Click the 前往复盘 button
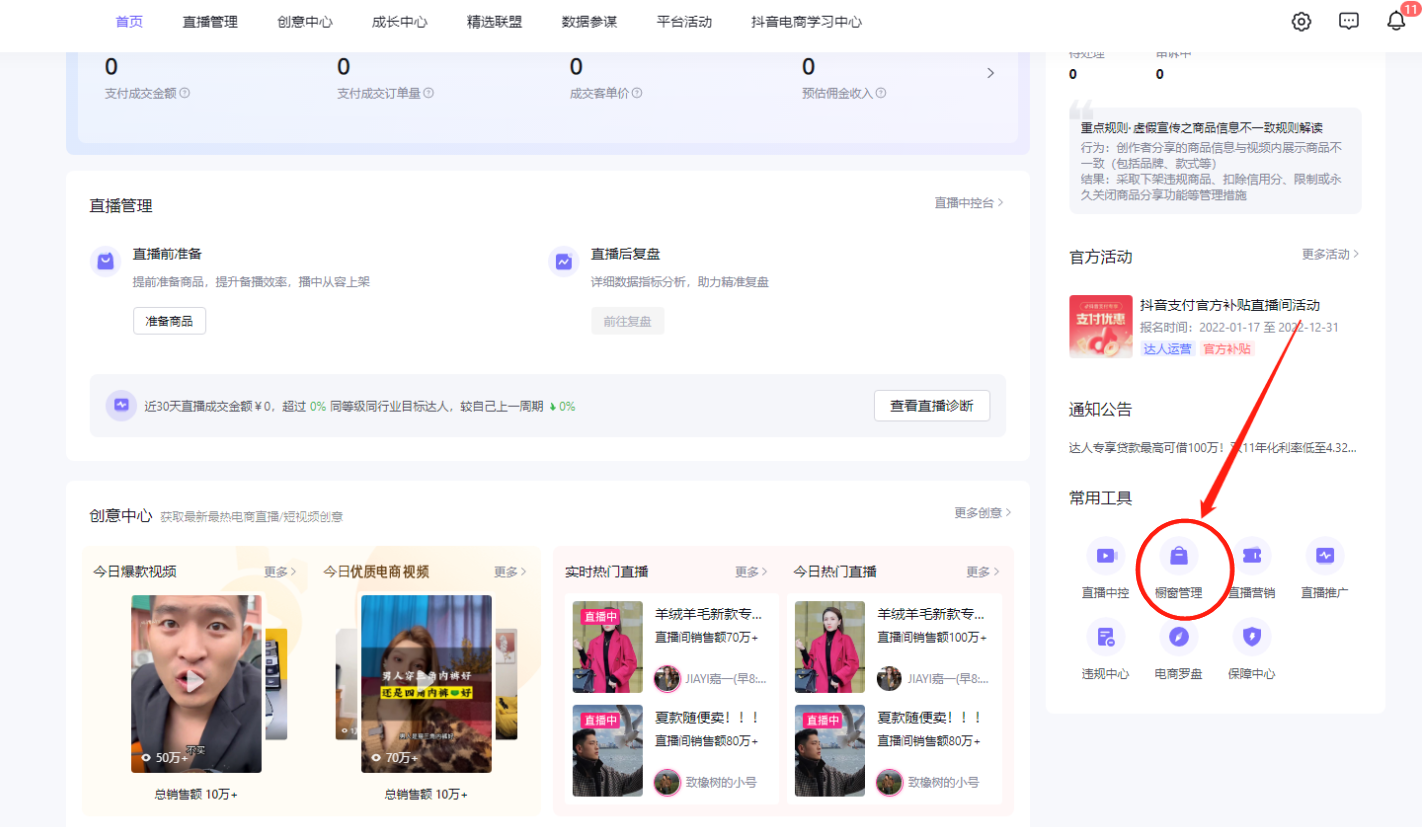The image size is (1422, 827). click(627, 321)
